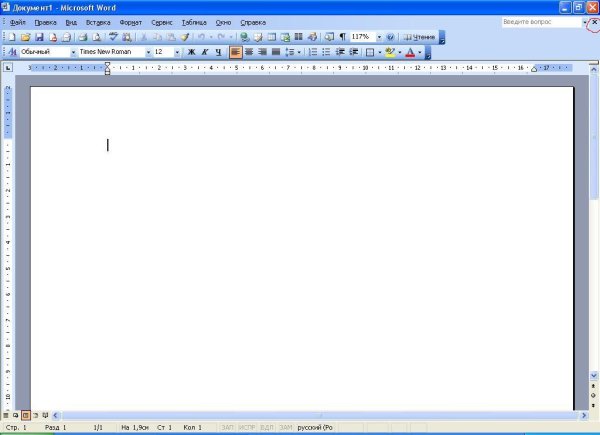Expand the borders dropdown arrow
This screenshot has height=435, width=600.
[380, 52]
